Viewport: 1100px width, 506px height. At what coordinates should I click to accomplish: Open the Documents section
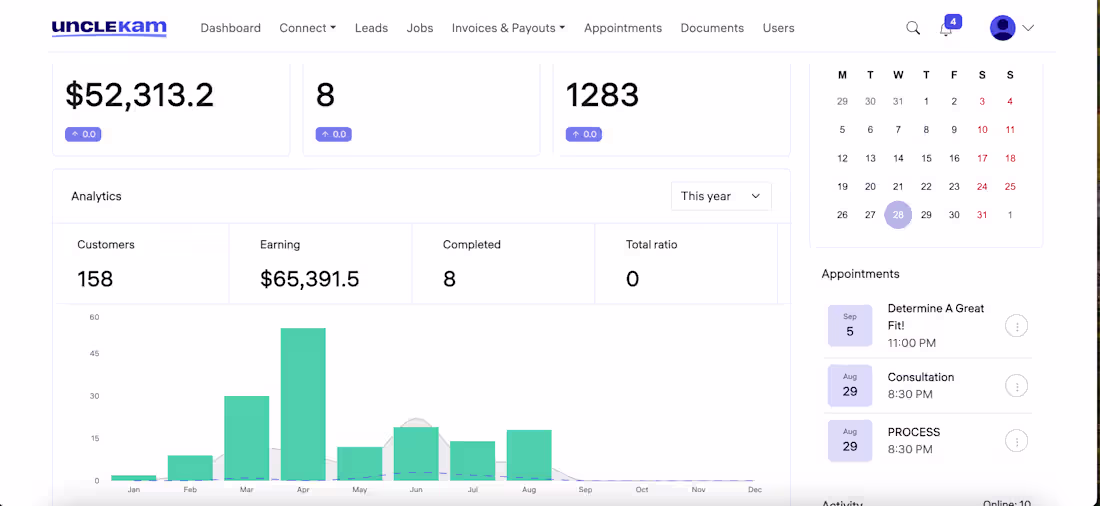(712, 28)
